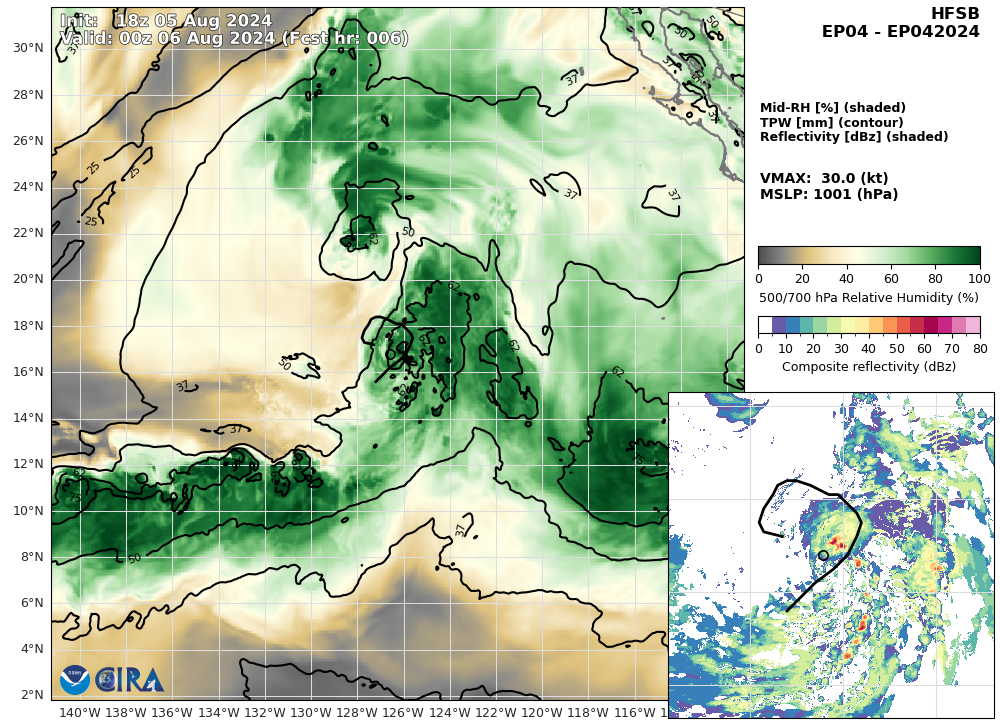Click the storm center circle in reflectivity inset
The height and width of the screenshot is (722, 1000).
point(823,556)
